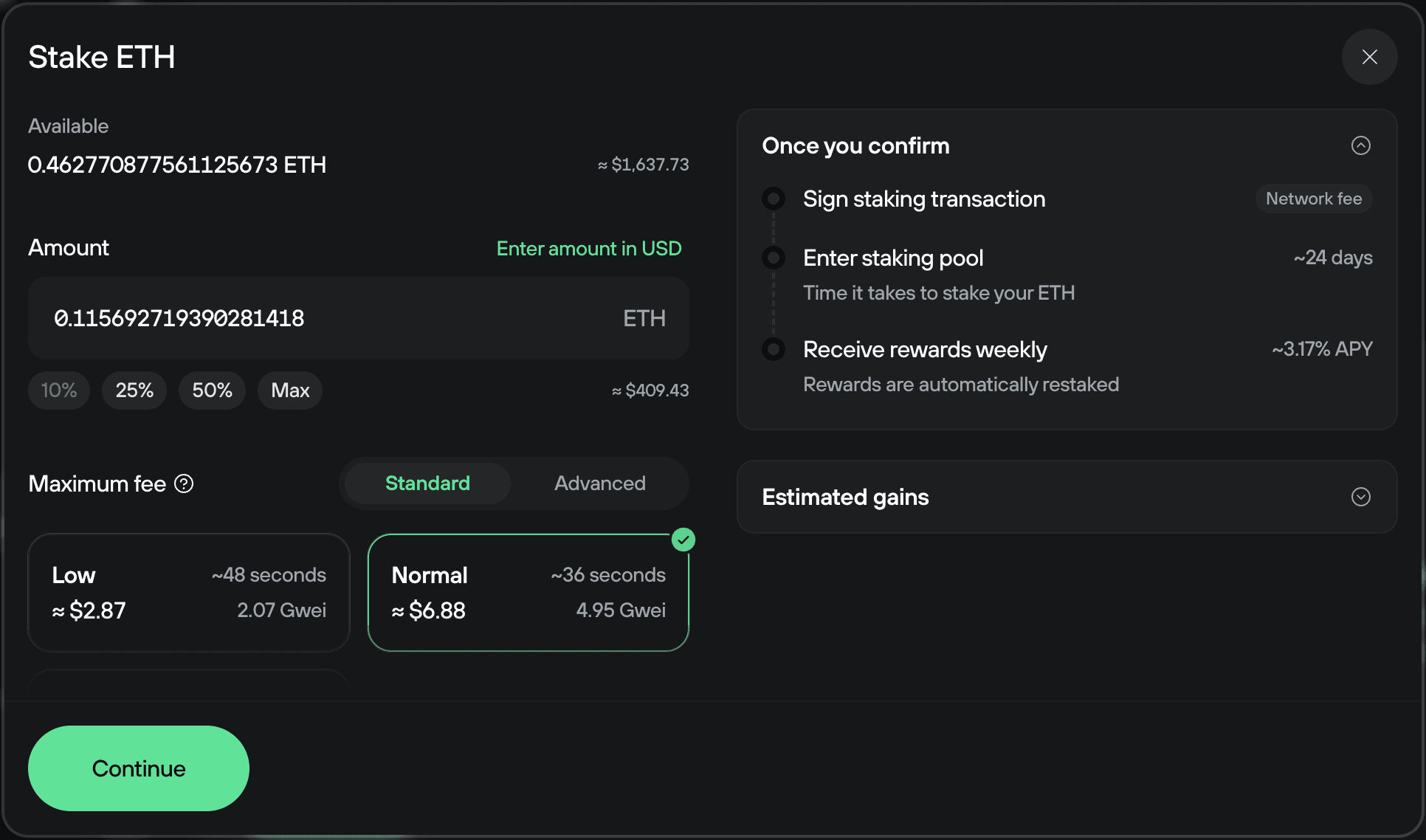Select the 25% amount preset
Image resolution: width=1426 pixels, height=840 pixels.
pos(134,390)
